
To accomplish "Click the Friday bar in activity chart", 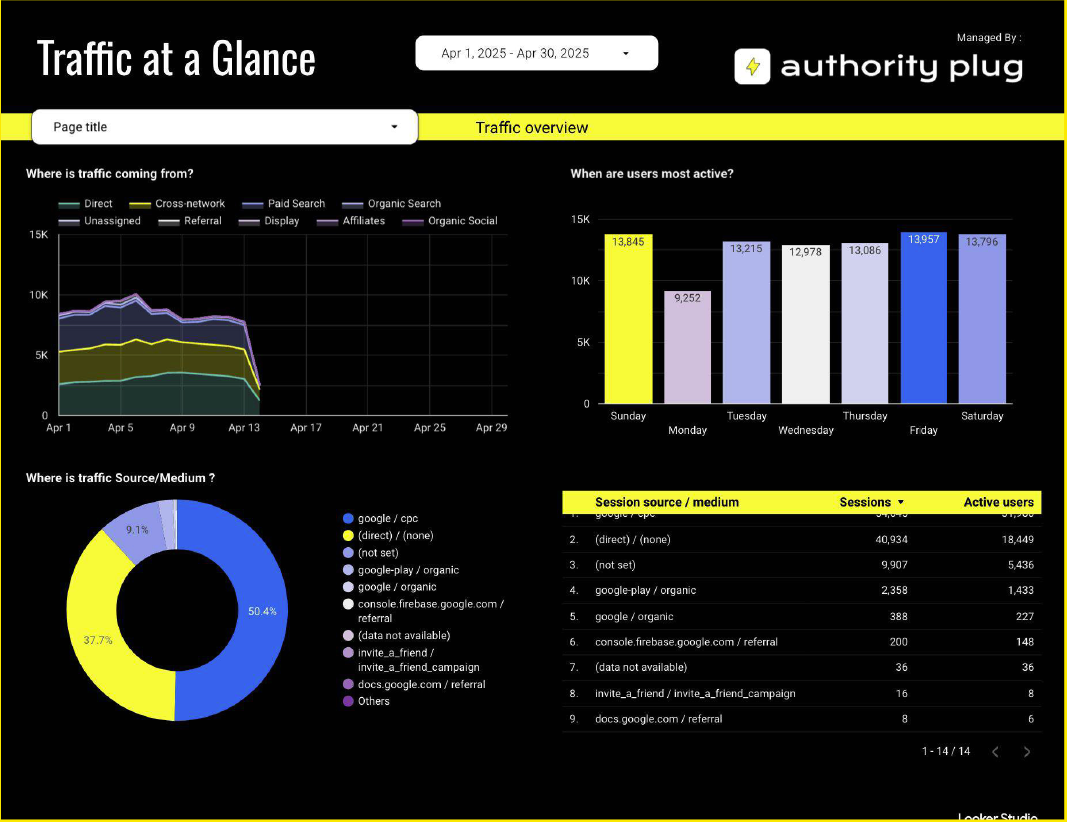I will (924, 318).
